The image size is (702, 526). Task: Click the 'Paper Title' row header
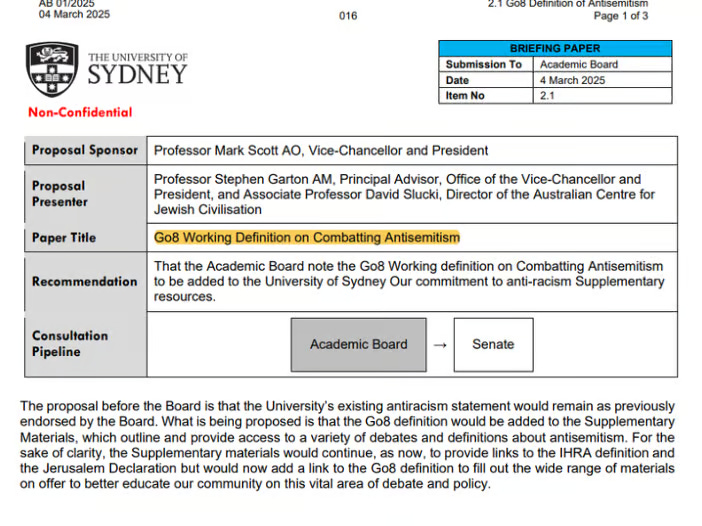(85, 237)
